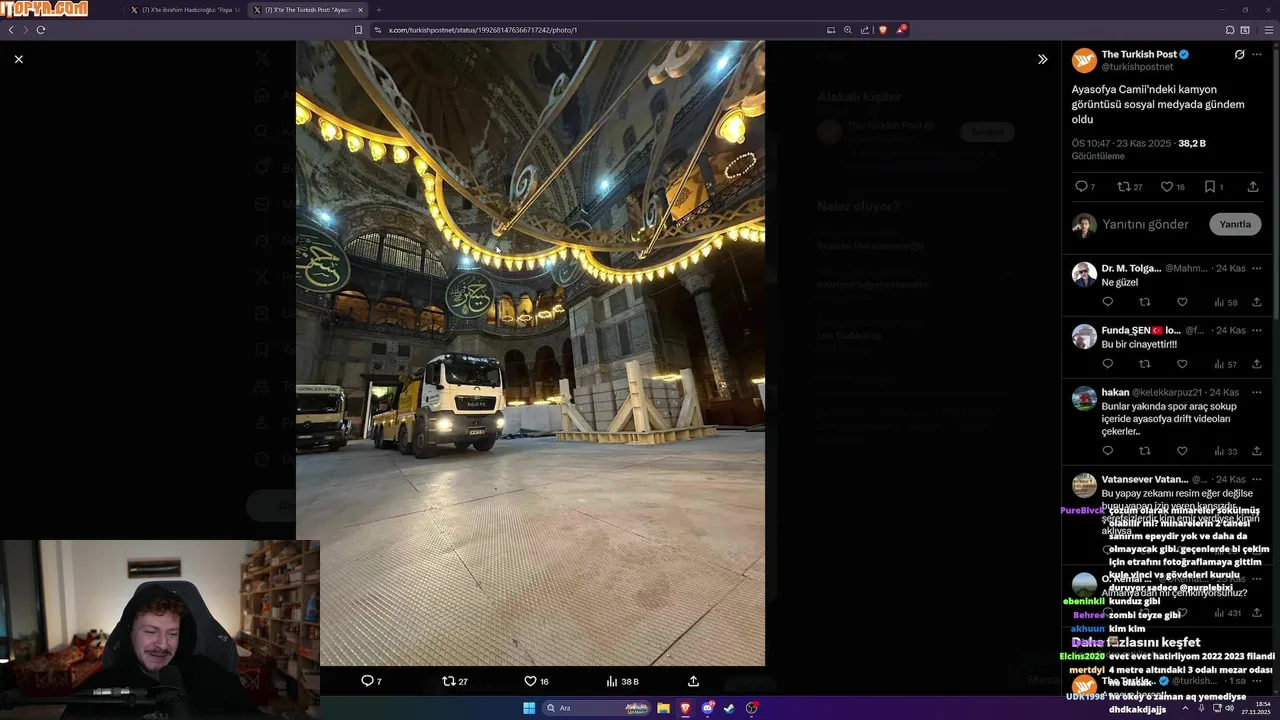1280x720 pixels.
Task: Retweet hakan's drift videos comment
Action: (1144, 451)
